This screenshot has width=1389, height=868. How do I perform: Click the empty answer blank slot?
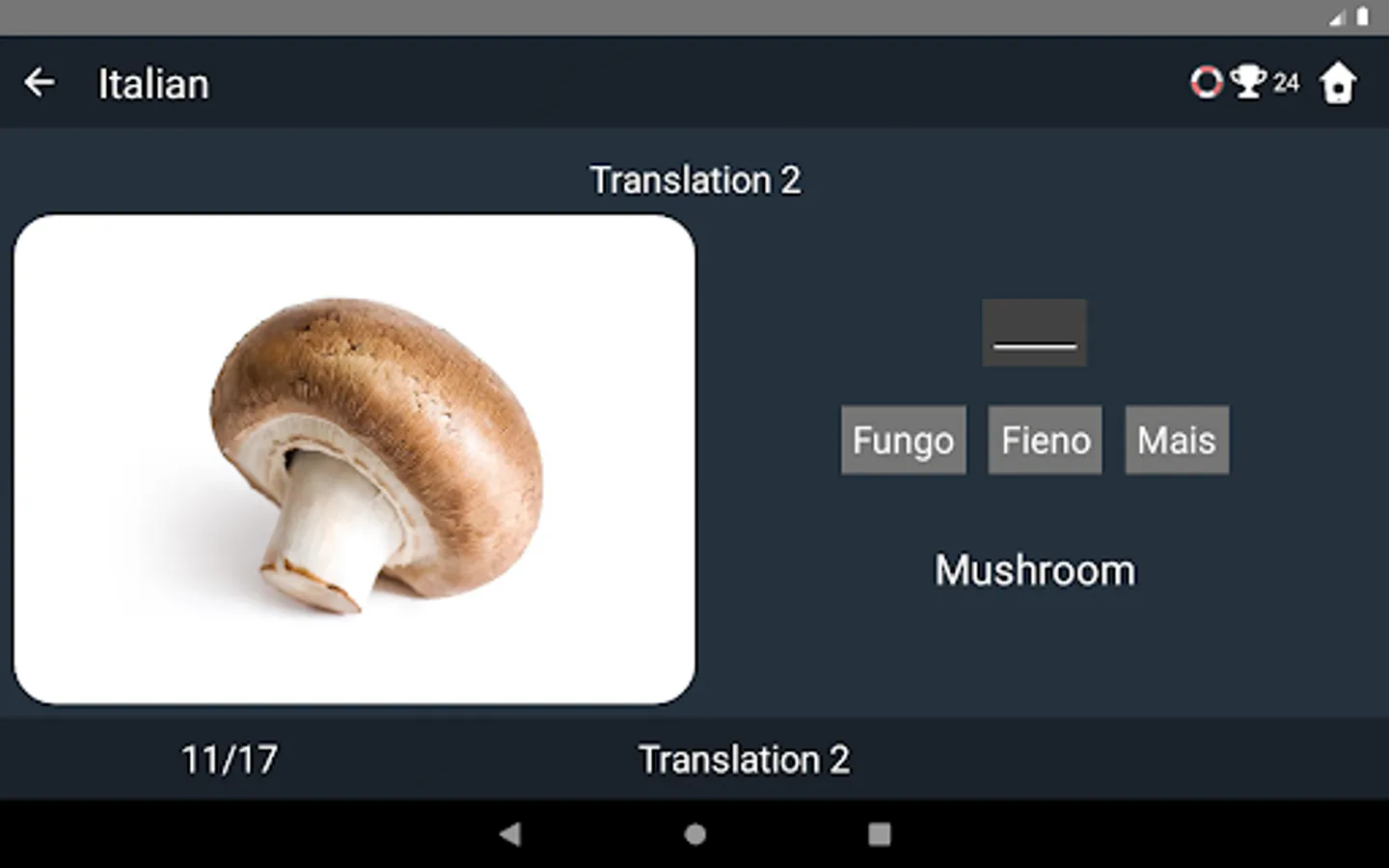[x=1034, y=333]
